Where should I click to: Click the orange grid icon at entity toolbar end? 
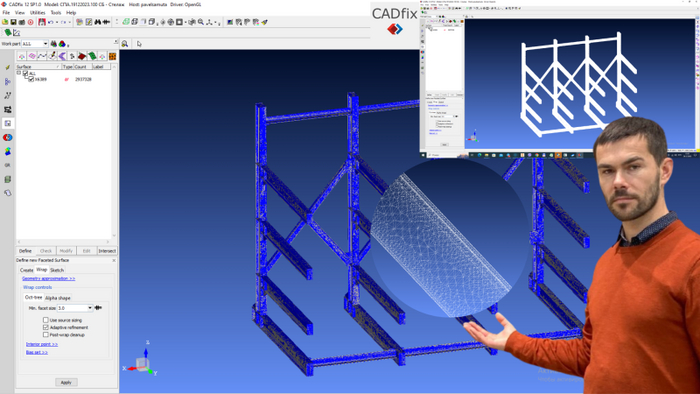(112, 56)
